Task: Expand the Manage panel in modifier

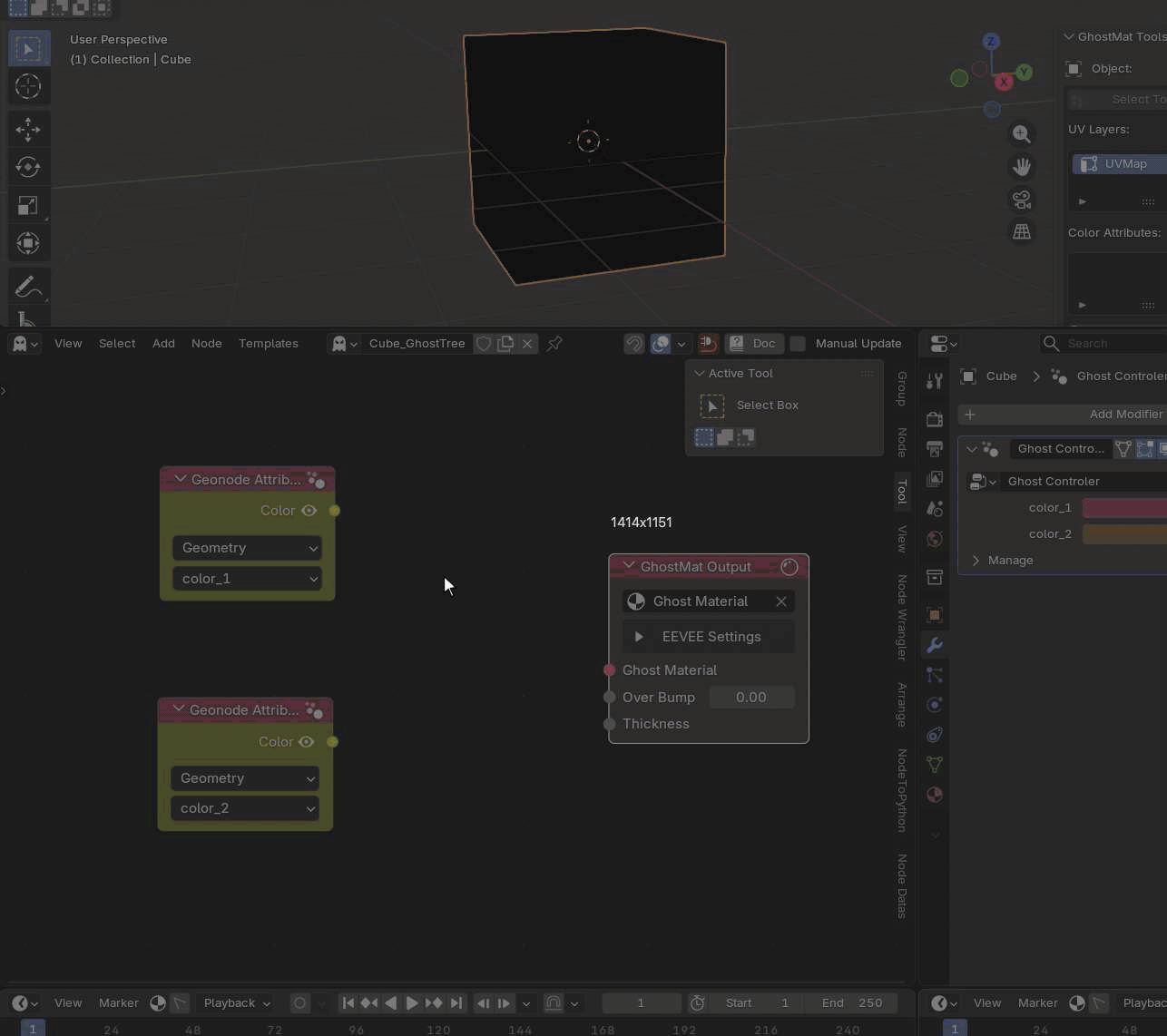Action: 976,561
